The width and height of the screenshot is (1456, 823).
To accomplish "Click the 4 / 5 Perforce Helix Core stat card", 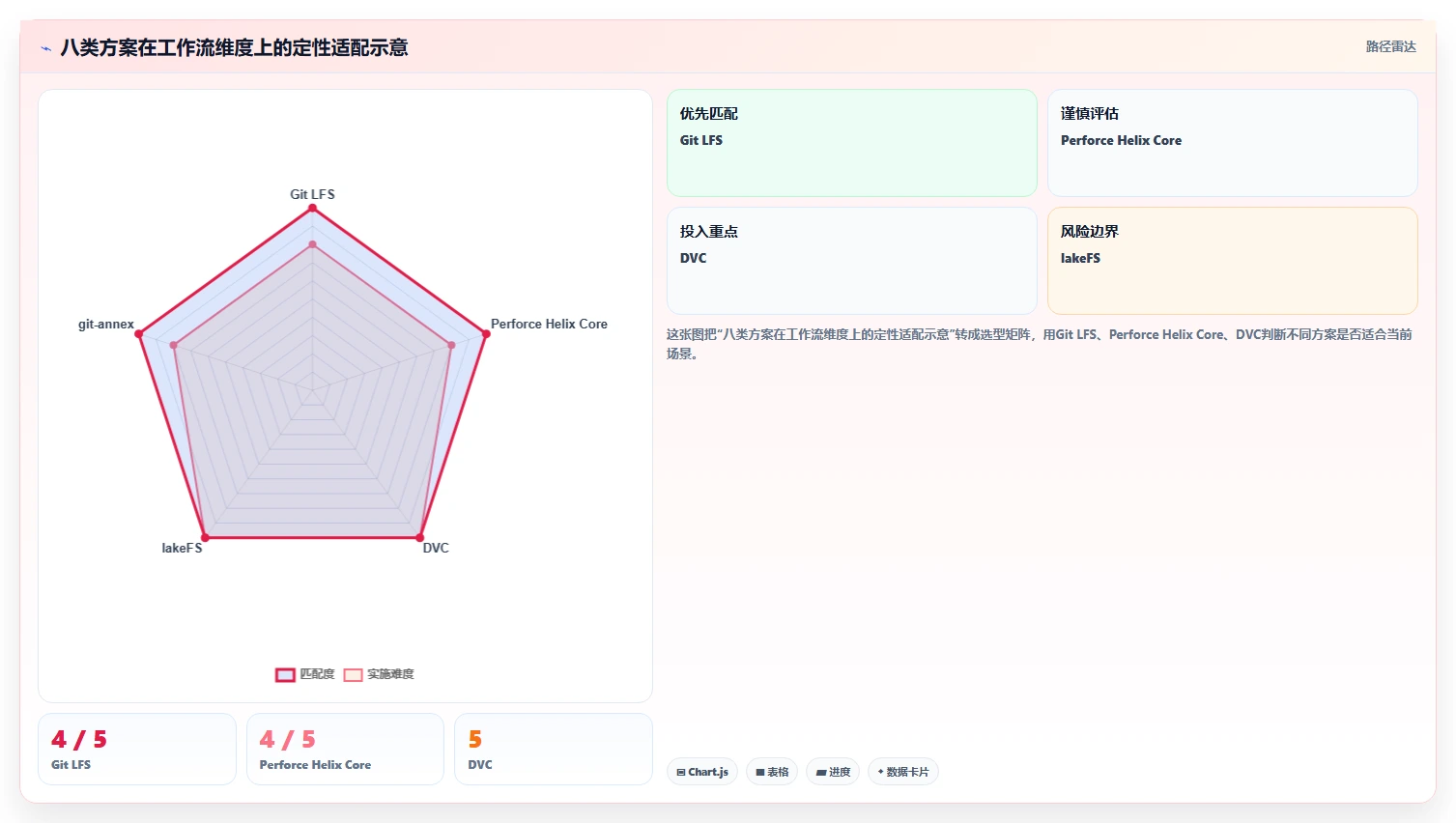I will pyautogui.click(x=345, y=749).
